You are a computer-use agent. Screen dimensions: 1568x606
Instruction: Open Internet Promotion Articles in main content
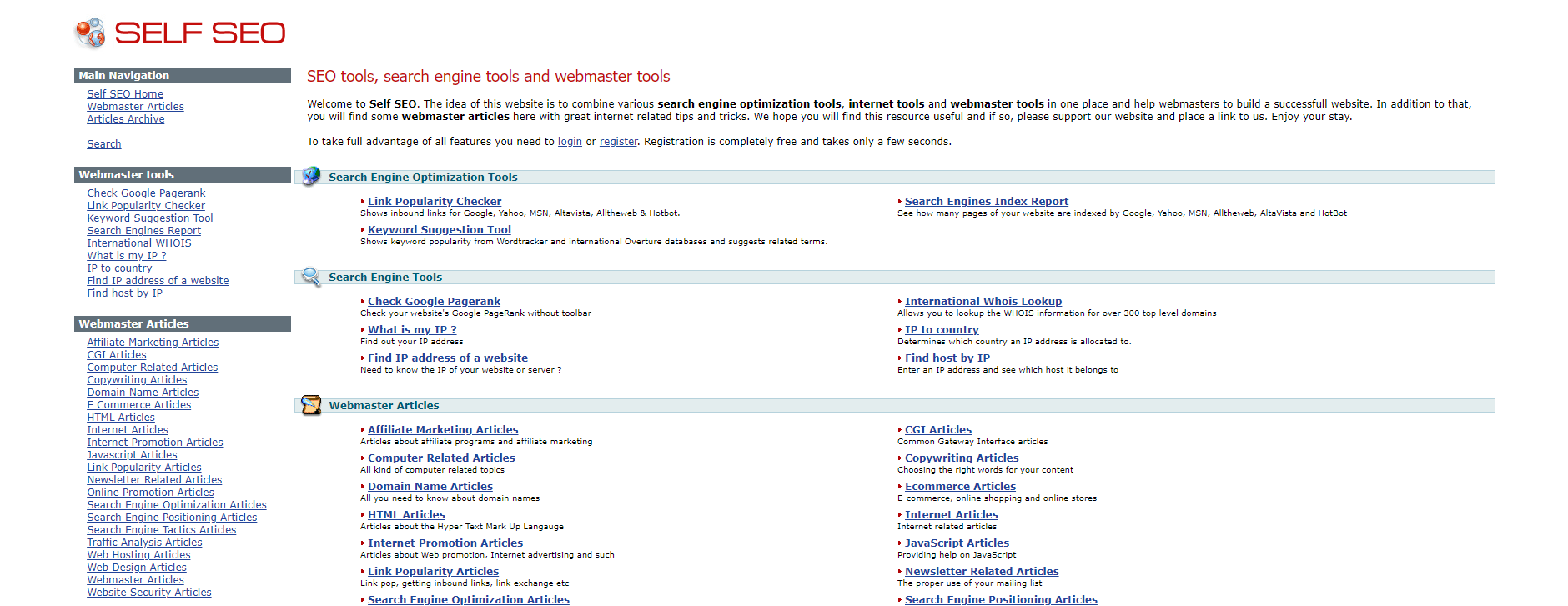point(445,543)
